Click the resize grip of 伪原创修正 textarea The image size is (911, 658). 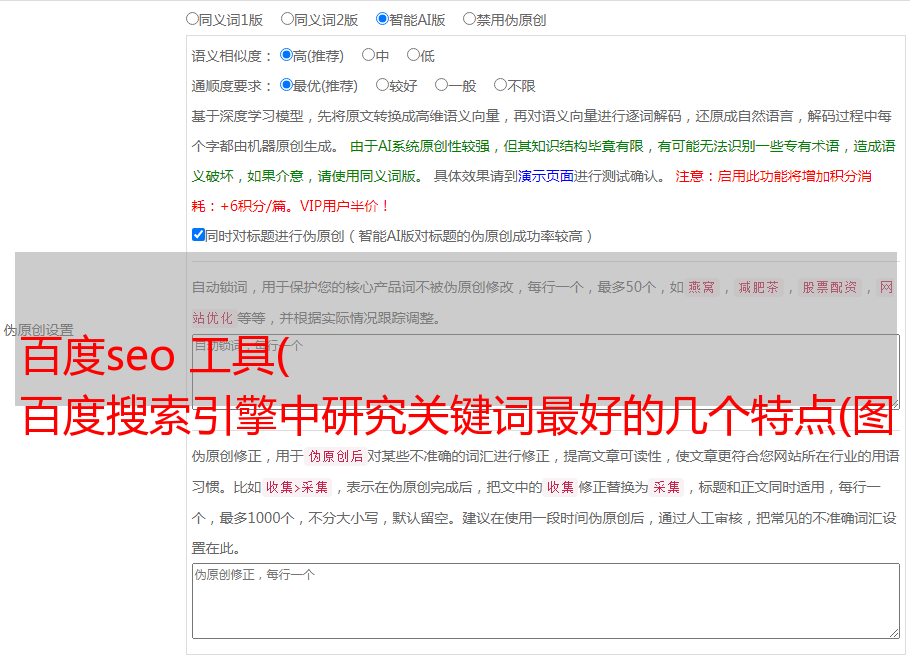point(894,633)
